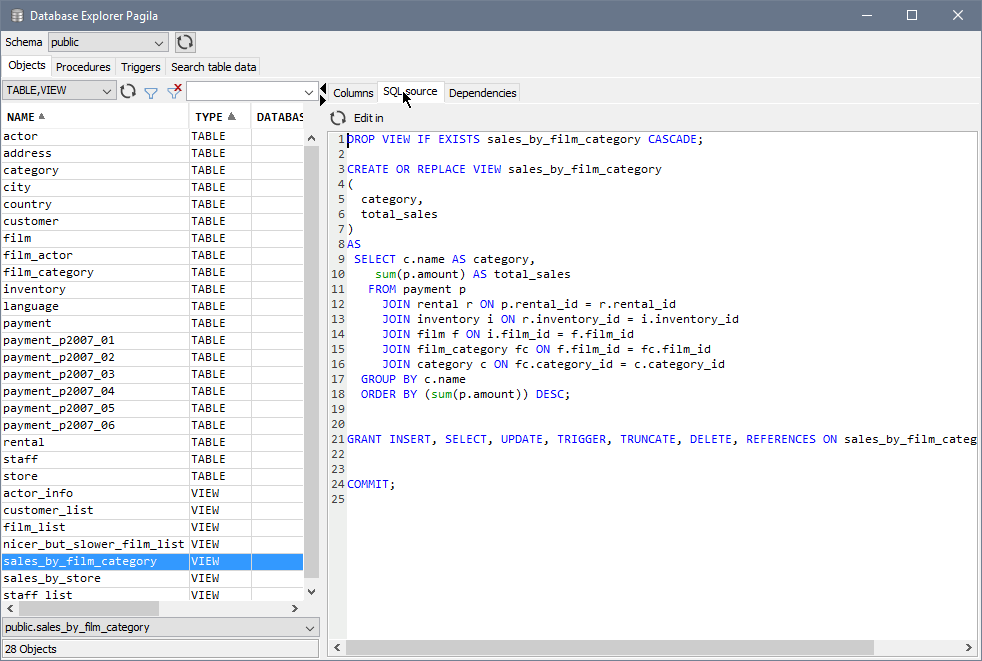This screenshot has height=661, width=982.
Task: Go to the Search table data tab
Action: (x=213, y=67)
